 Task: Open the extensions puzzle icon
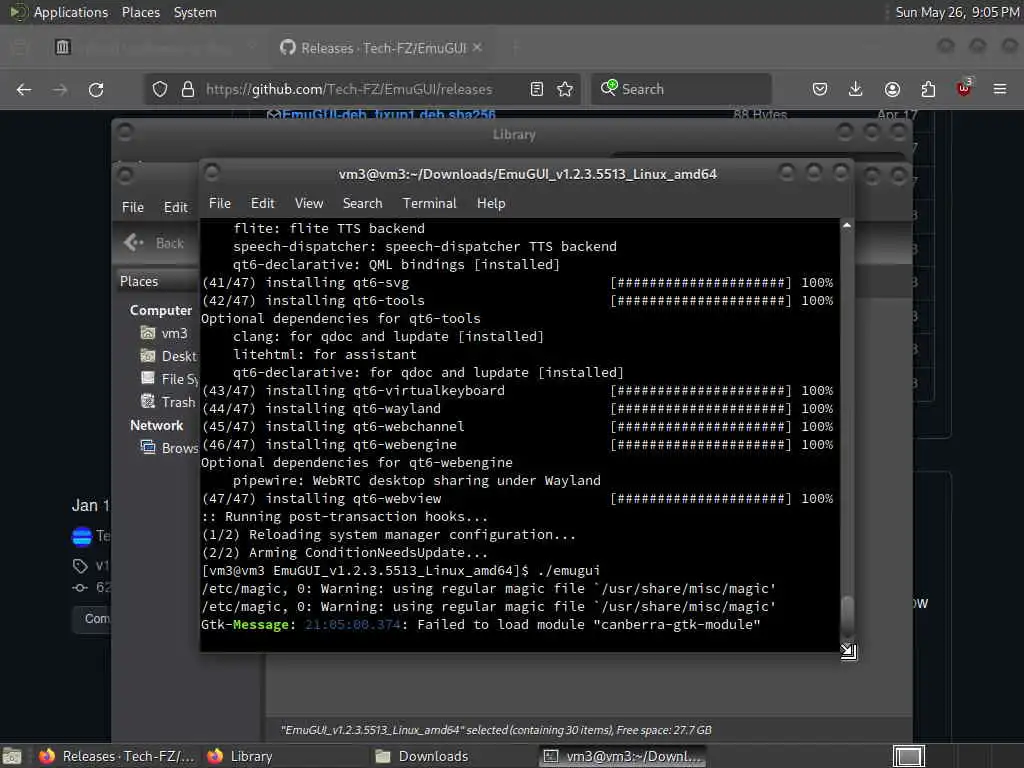pyautogui.click(x=928, y=89)
